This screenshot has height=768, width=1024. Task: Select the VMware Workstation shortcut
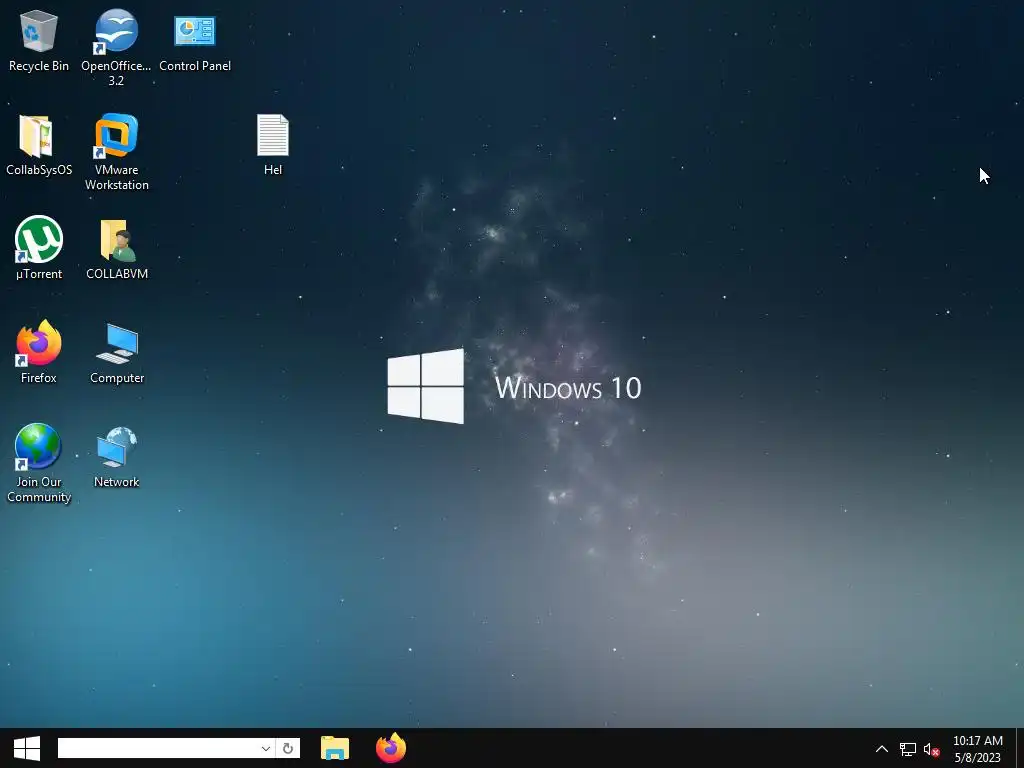pyautogui.click(x=116, y=152)
